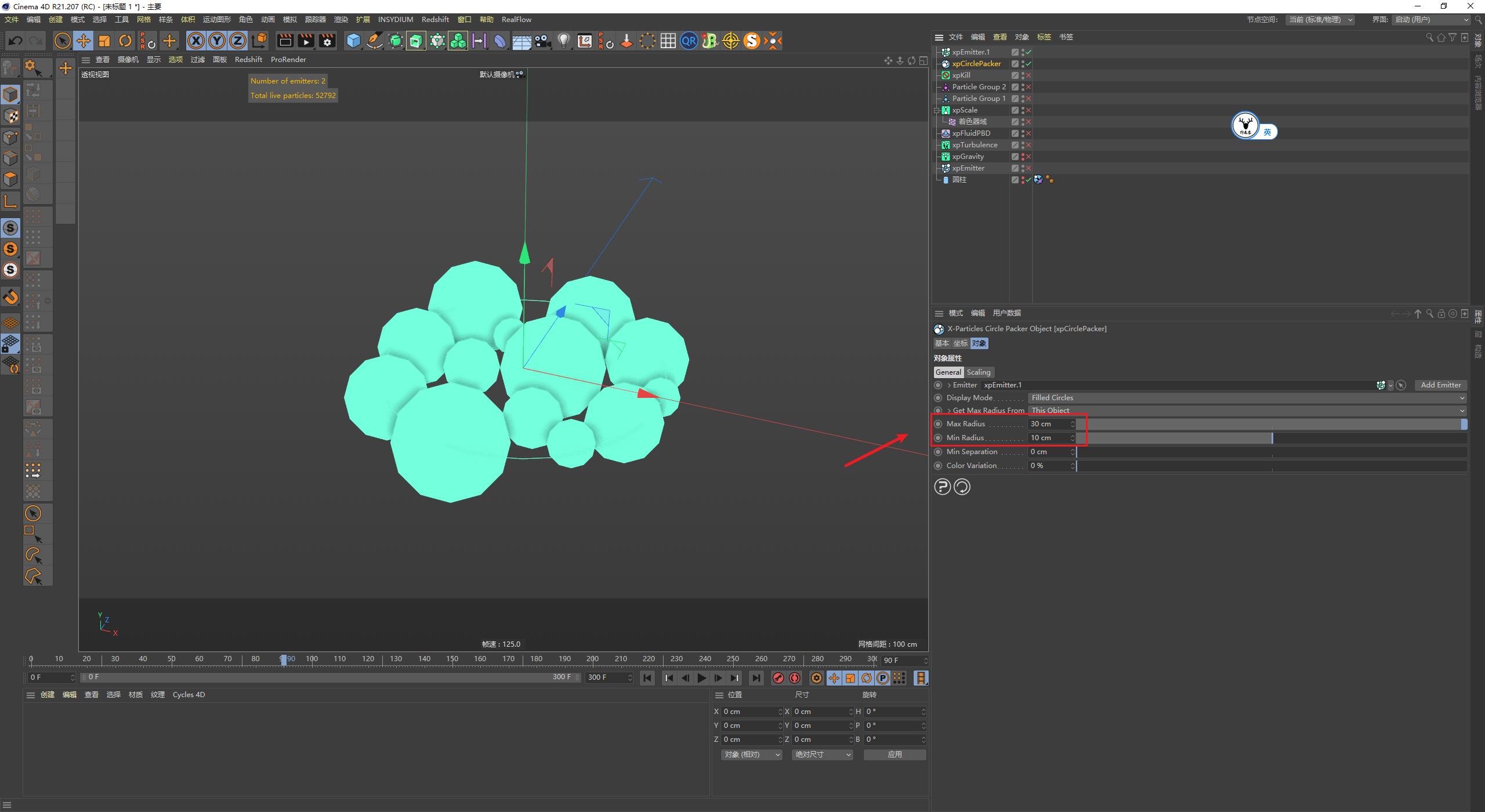1485x812 pixels.
Task: Click the Add Emitter button
Action: (1441, 385)
